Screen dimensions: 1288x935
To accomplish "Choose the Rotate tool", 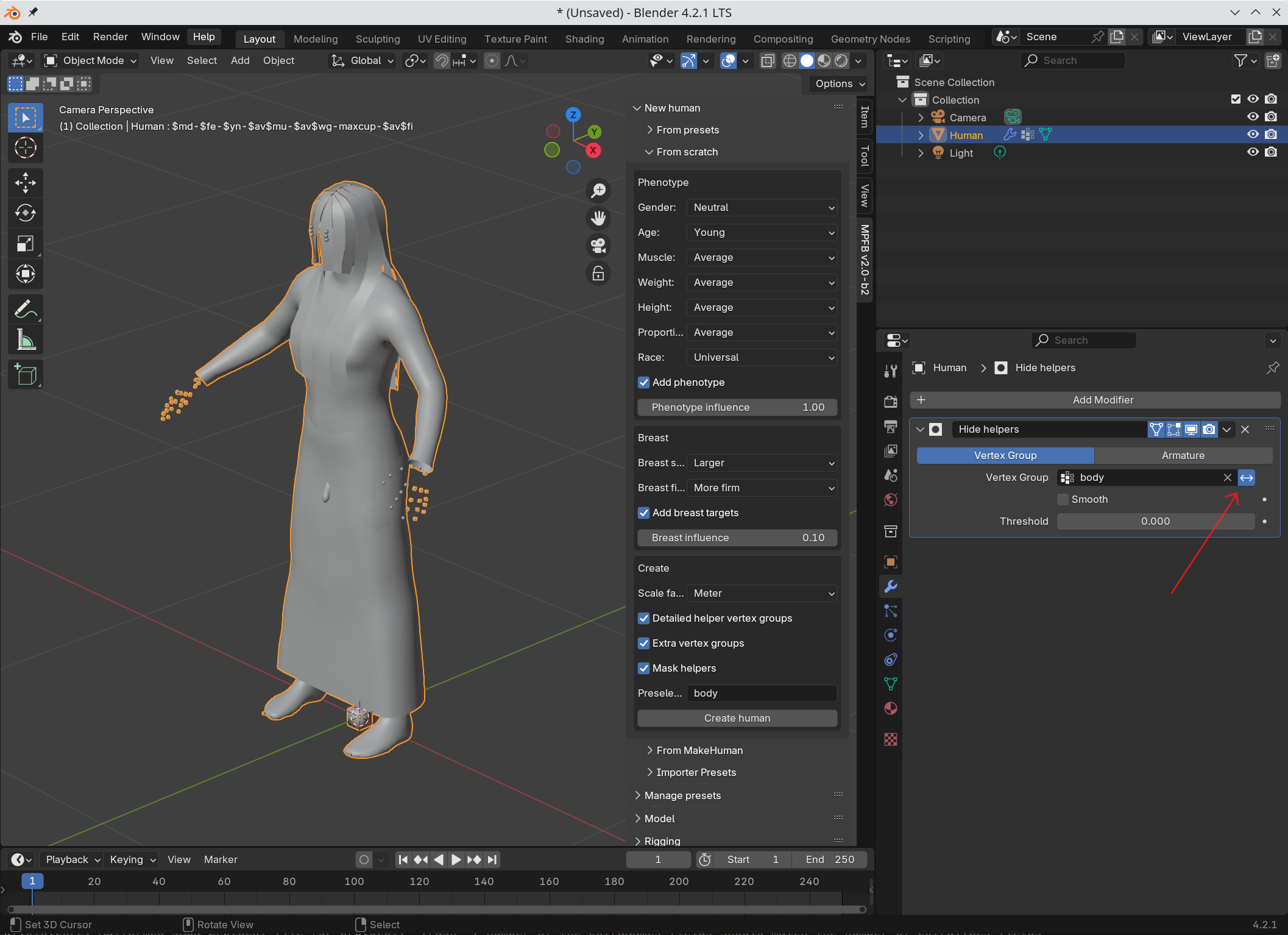I will (x=25, y=213).
